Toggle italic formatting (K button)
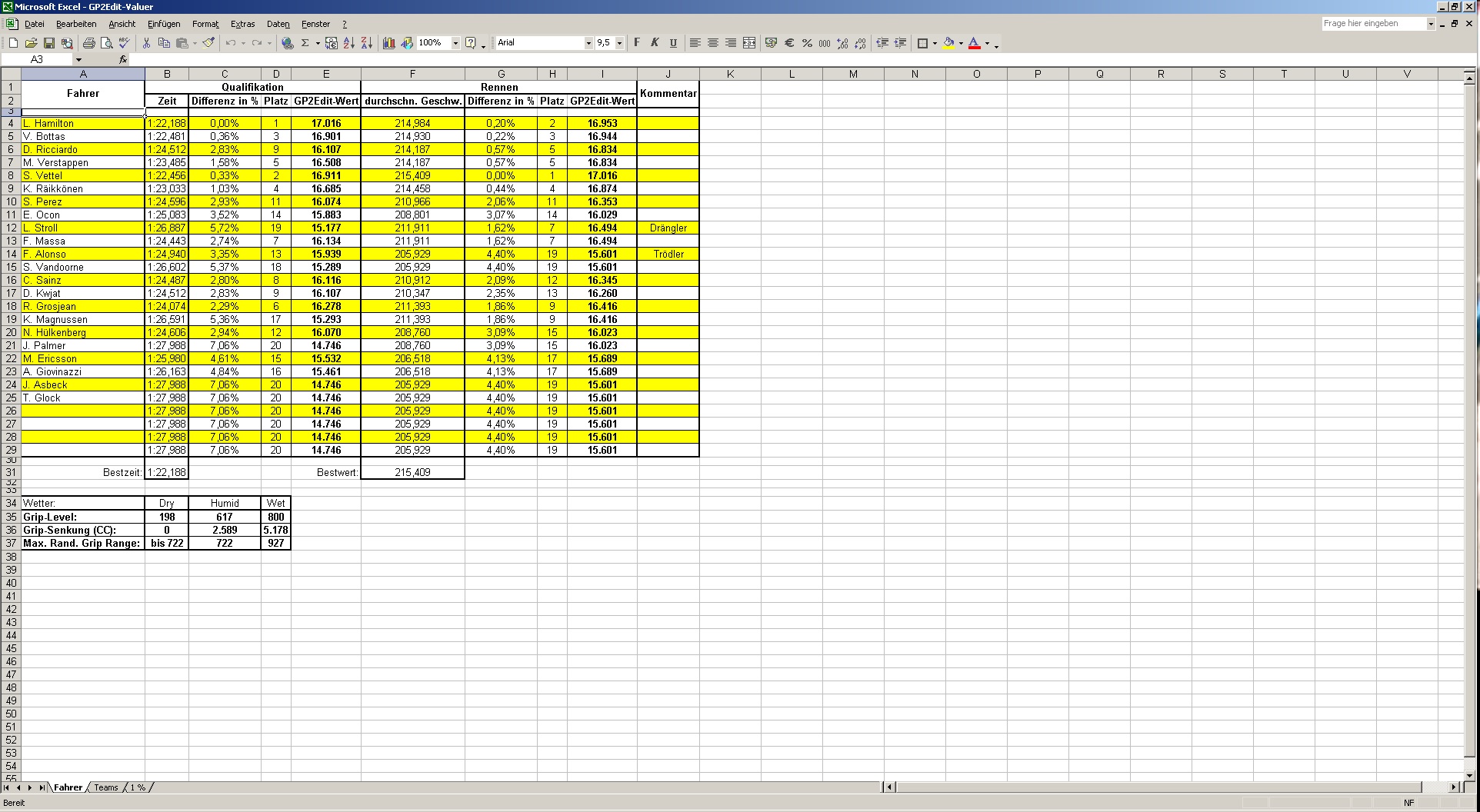1480x812 pixels. (x=655, y=43)
